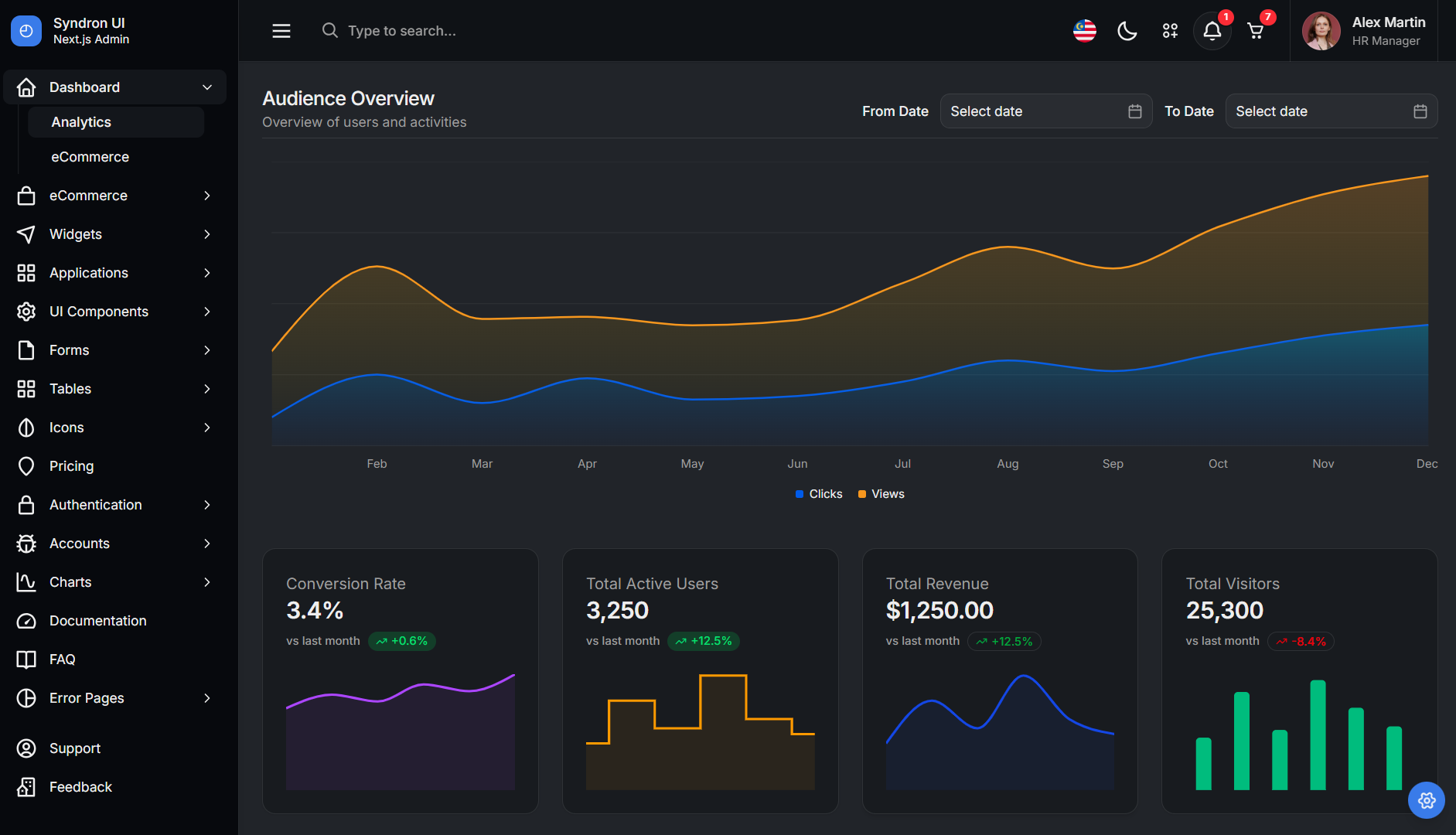Expand the UI Components chevron

(207, 312)
